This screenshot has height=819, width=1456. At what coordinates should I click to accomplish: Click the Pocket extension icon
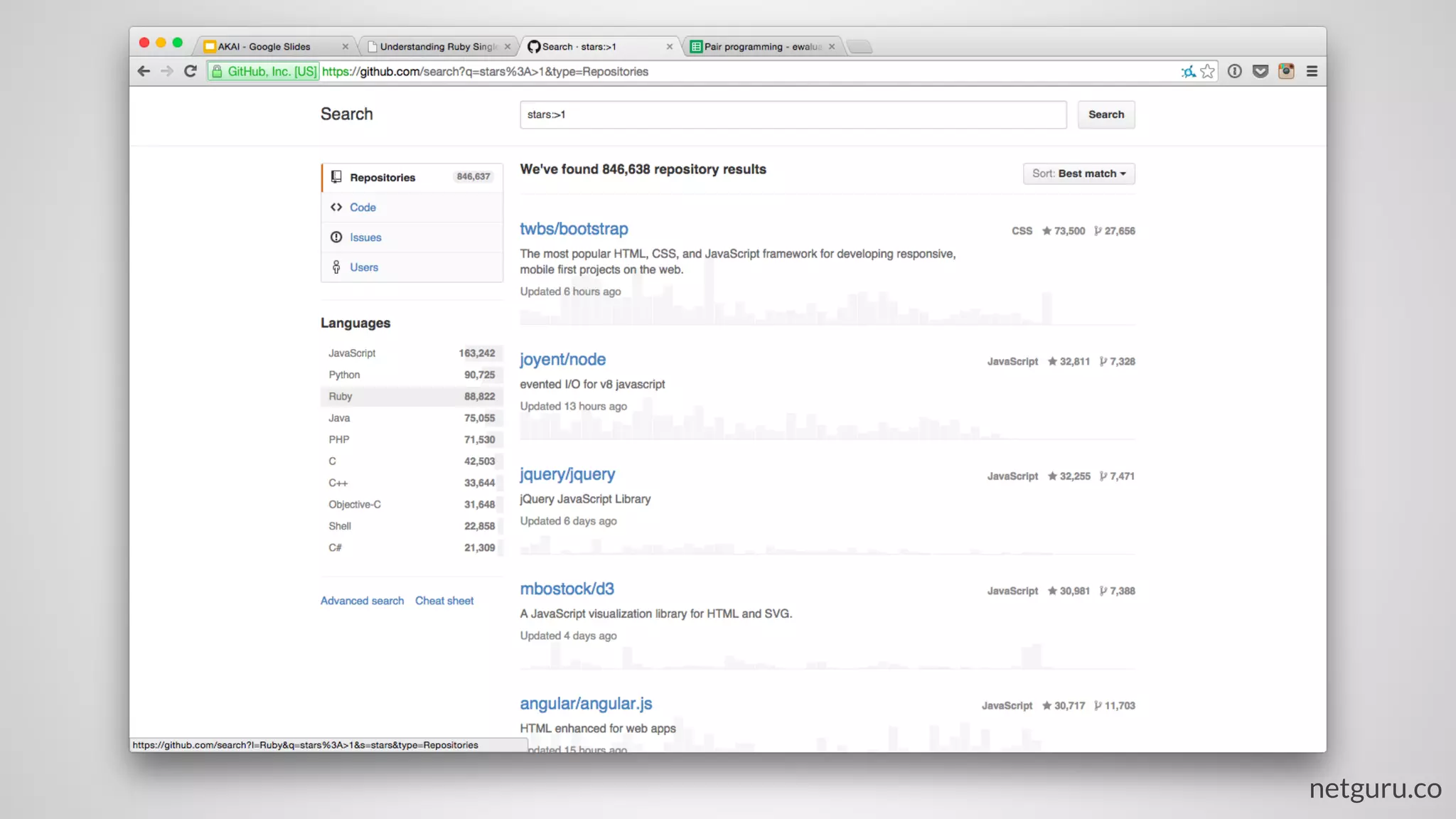click(1260, 71)
